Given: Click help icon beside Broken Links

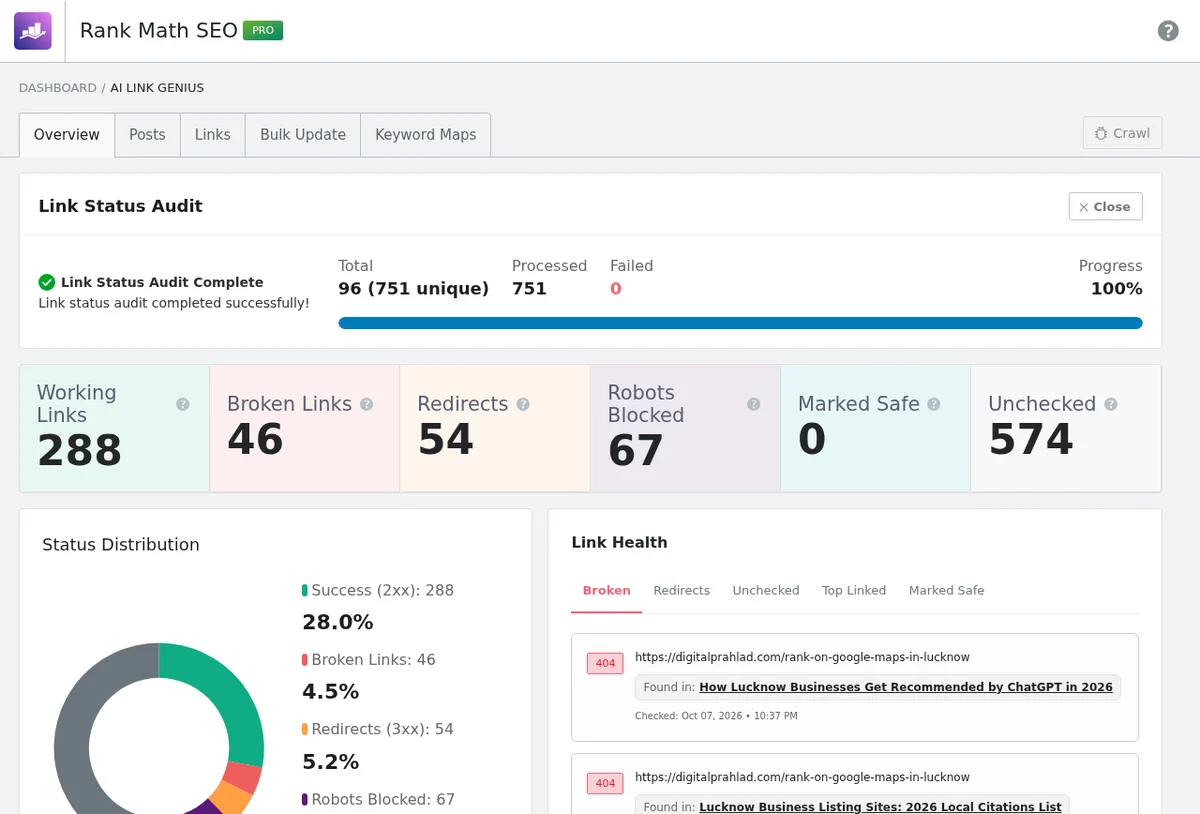Looking at the screenshot, I should pyautogui.click(x=367, y=404).
